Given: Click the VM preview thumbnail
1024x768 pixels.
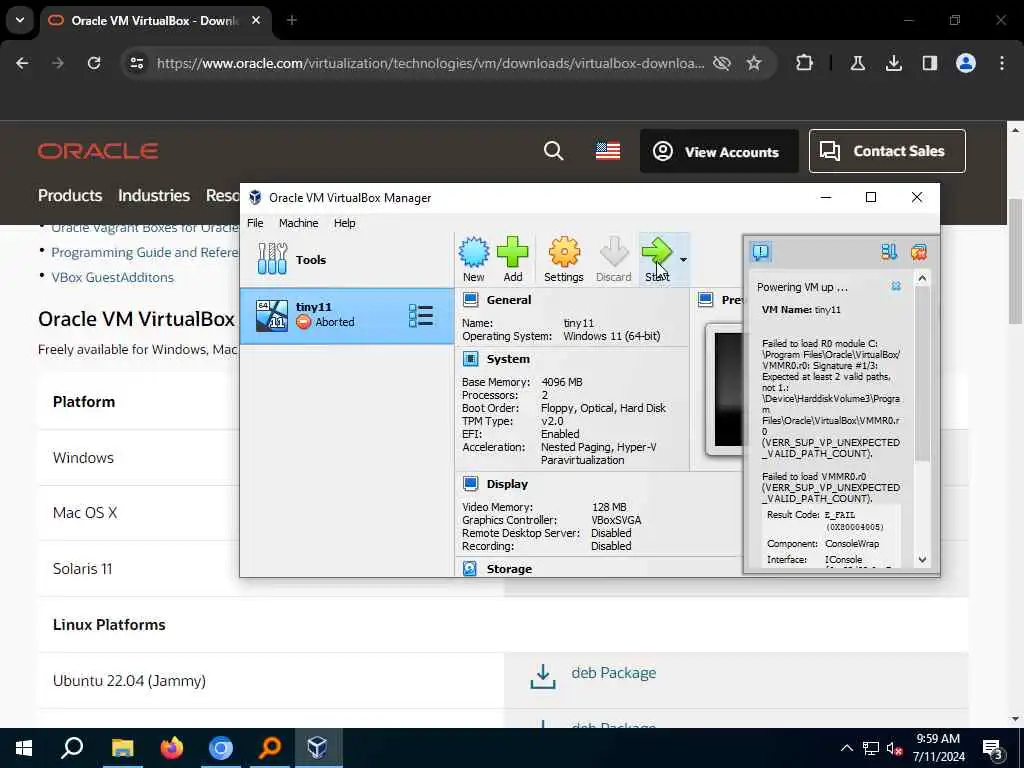Looking at the screenshot, I should (726, 389).
